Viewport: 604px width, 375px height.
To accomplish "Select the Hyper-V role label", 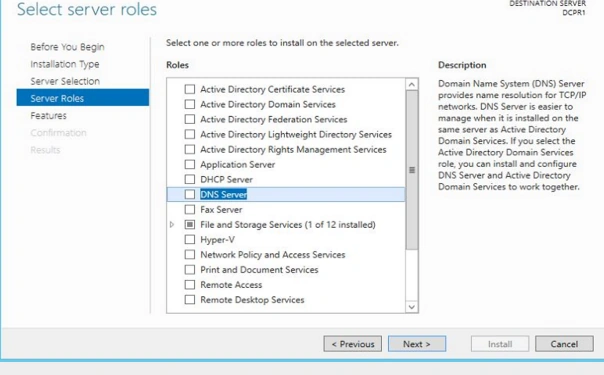I will [x=218, y=239].
